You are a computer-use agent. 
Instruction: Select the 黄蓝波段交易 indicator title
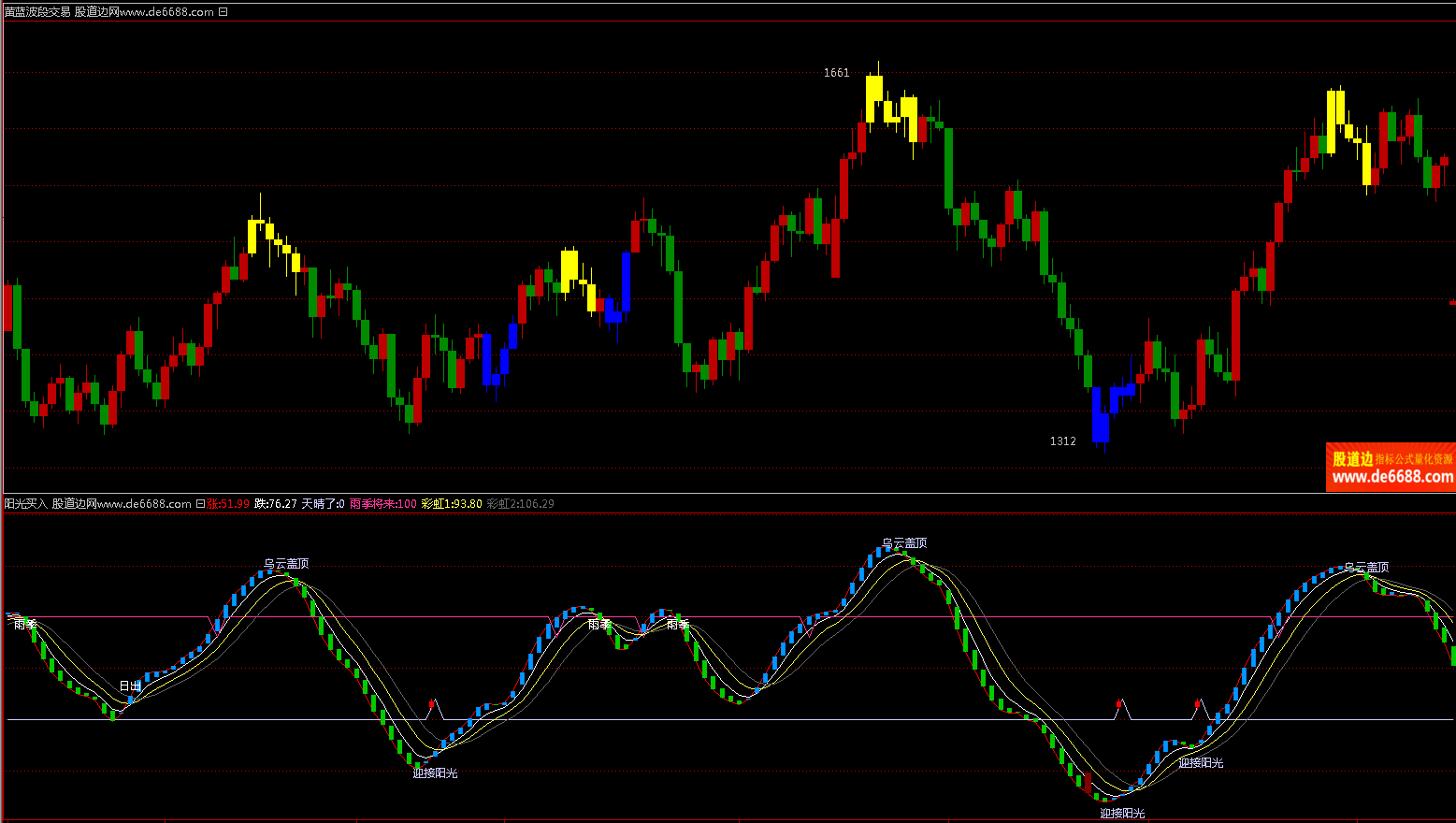pos(36,12)
